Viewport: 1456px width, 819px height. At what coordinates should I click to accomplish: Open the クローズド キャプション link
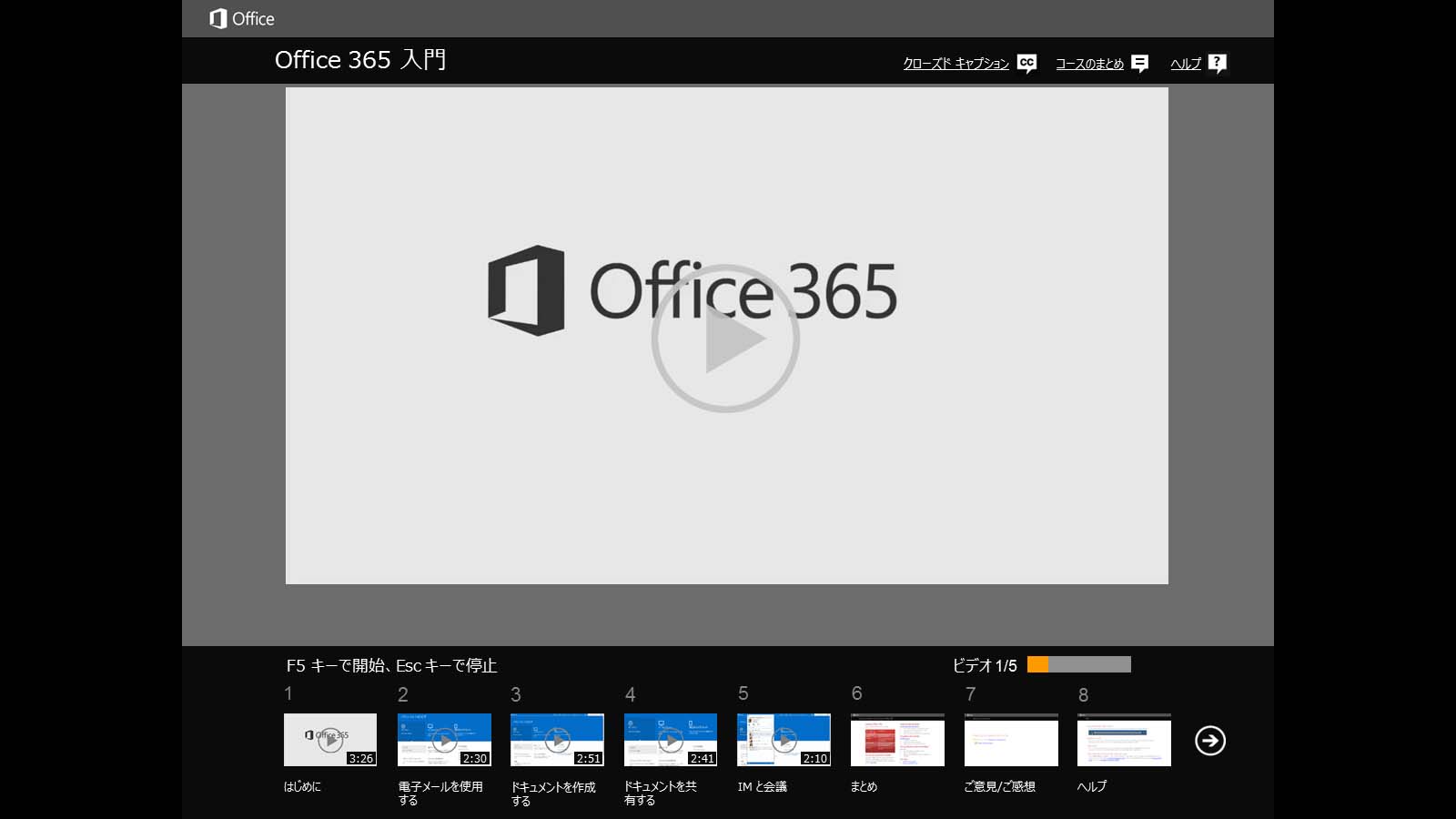coord(955,64)
